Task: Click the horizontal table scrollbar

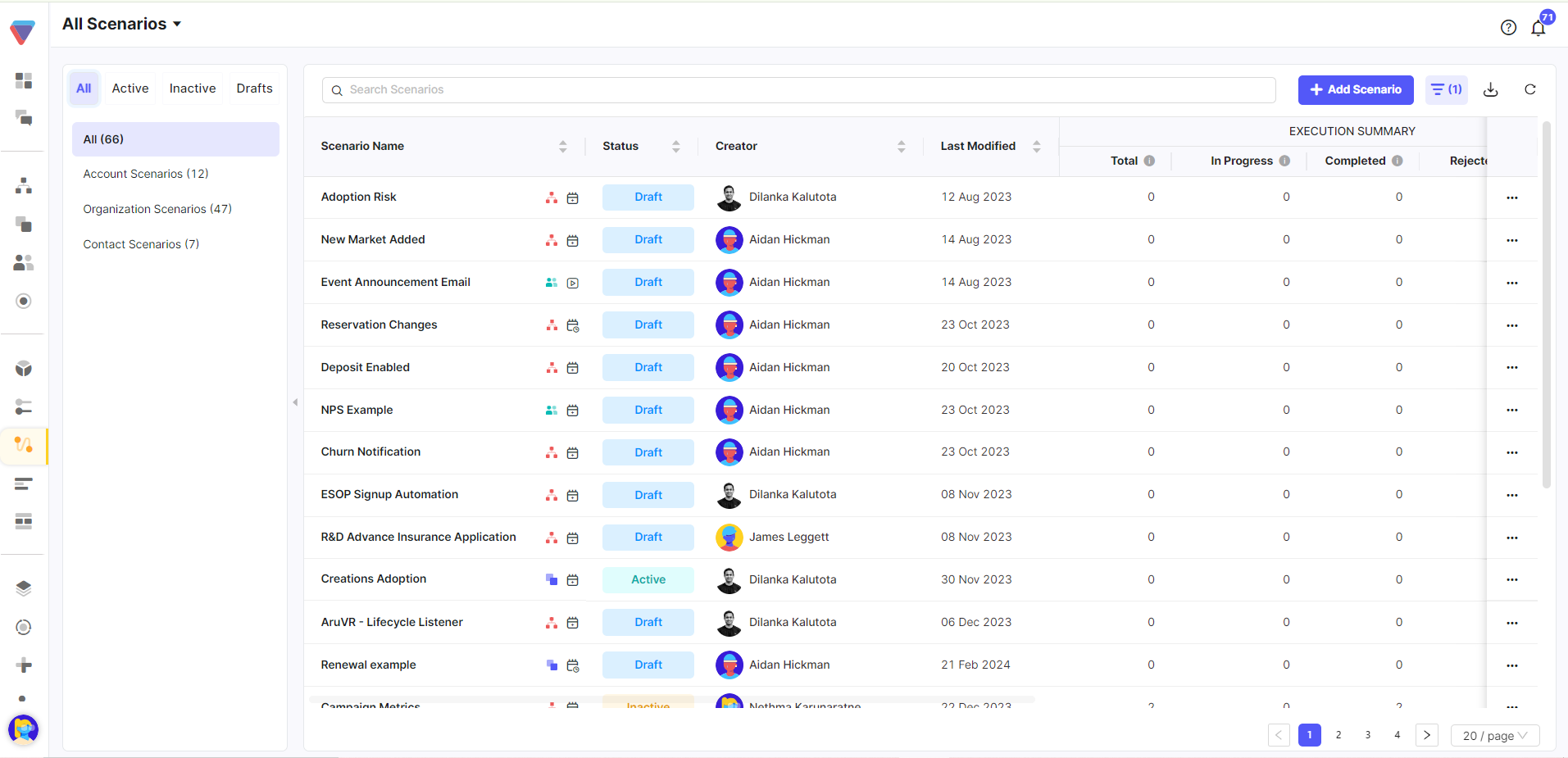Action: pyautogui.click(x=672, y=700)
